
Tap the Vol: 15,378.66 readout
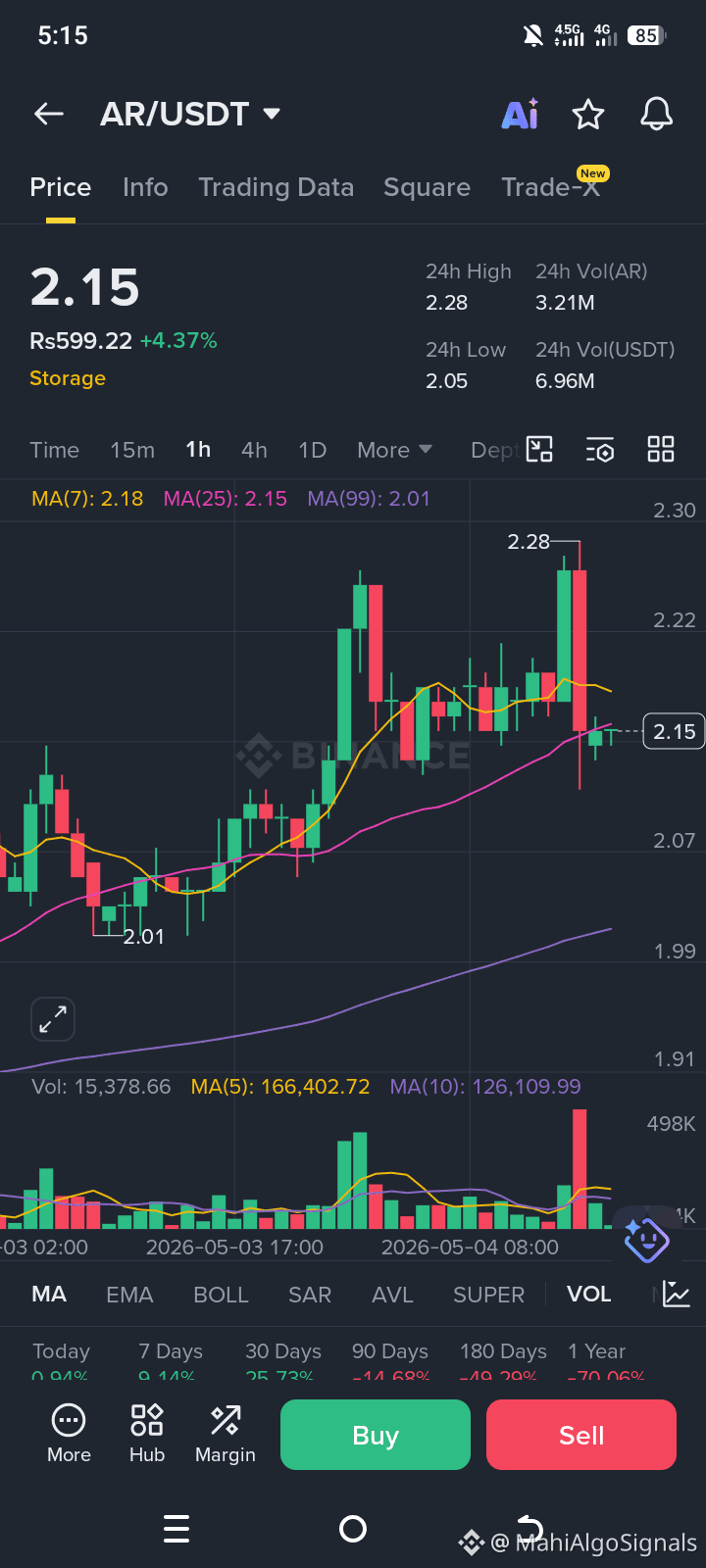pos(101,1087)
